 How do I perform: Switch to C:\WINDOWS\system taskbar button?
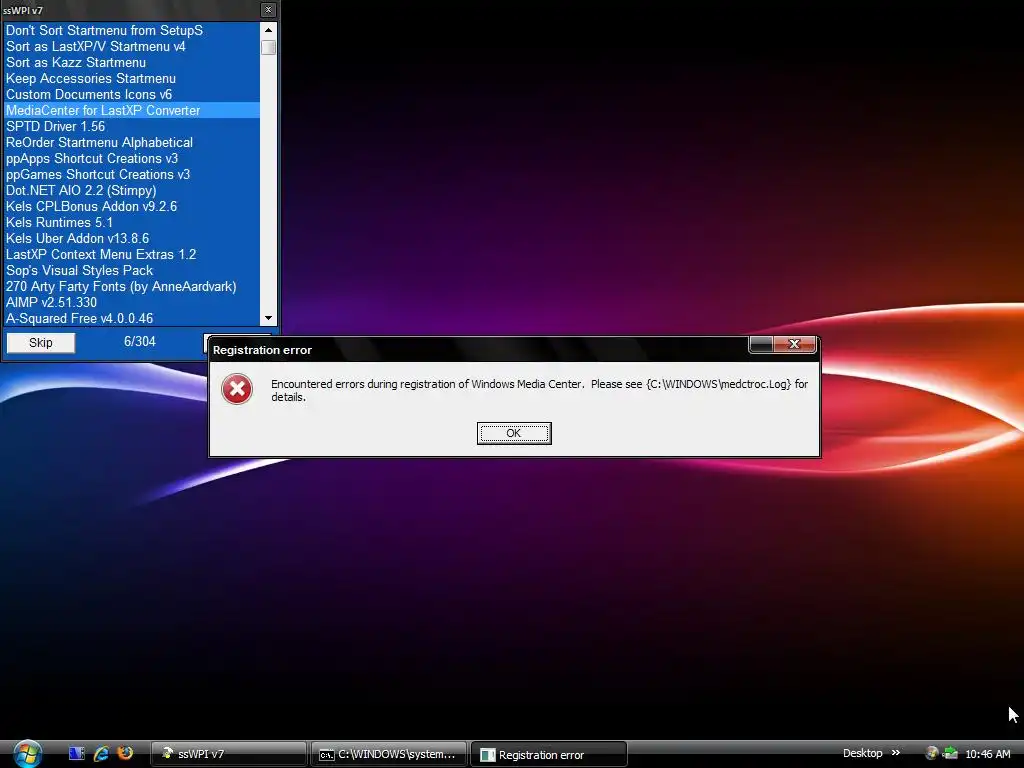[x=389, y=754]
